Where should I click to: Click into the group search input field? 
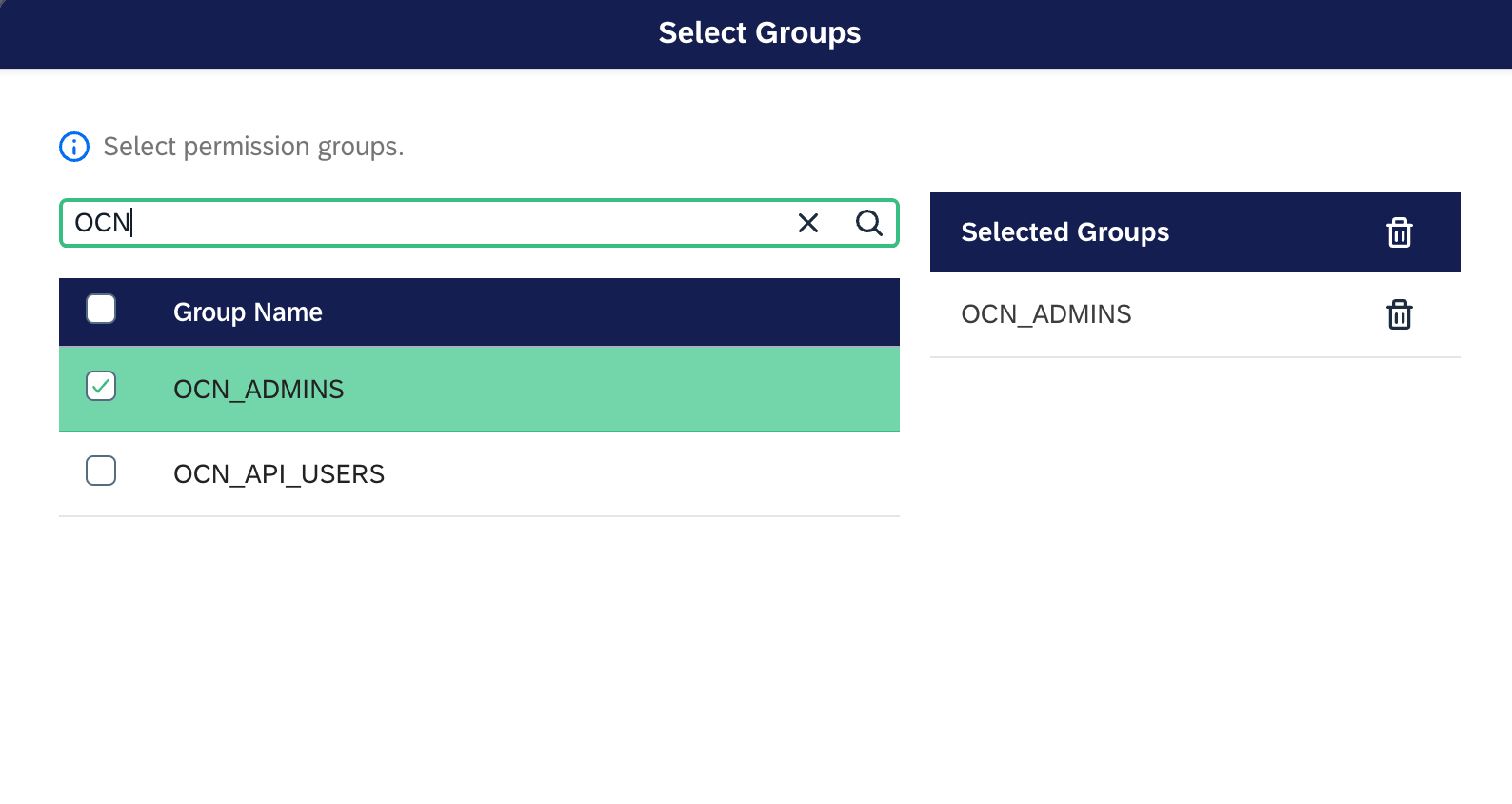pos(457,223)
